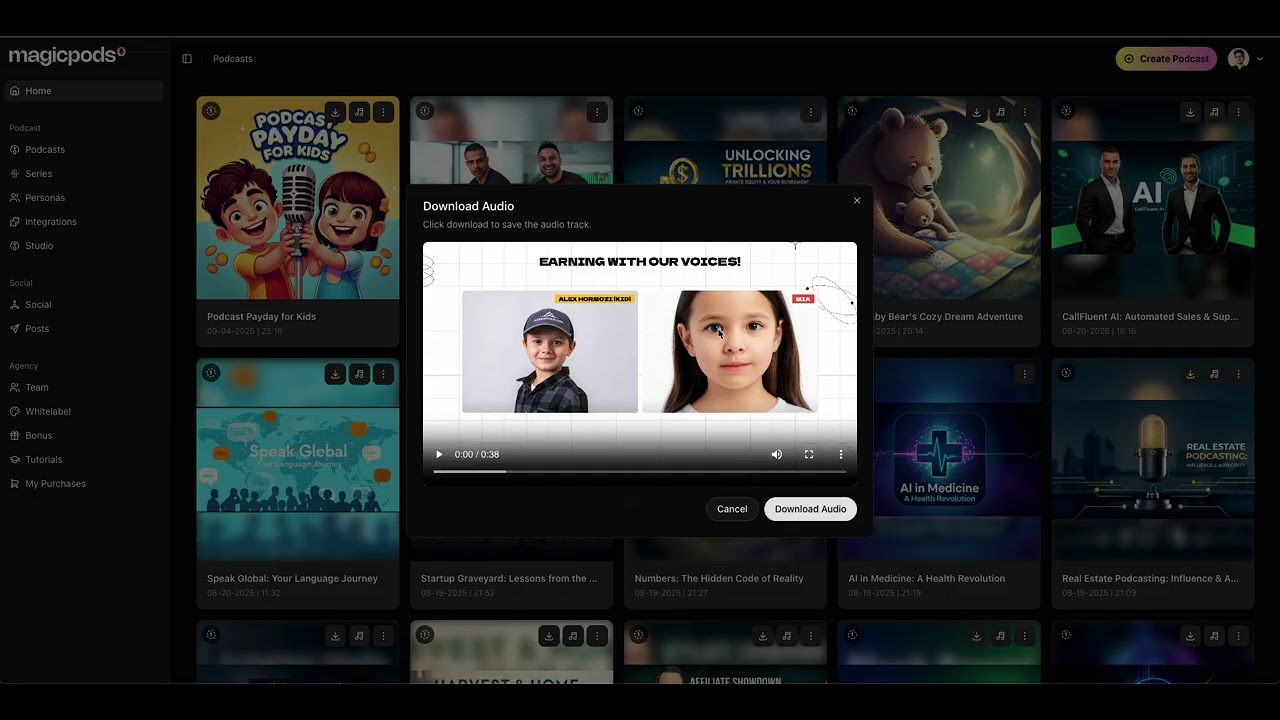Image resolution: width=1280 pixels, height=720 pixels.
Task: Options menu on CallFluent AI card
Action: tap(1239, 112)
